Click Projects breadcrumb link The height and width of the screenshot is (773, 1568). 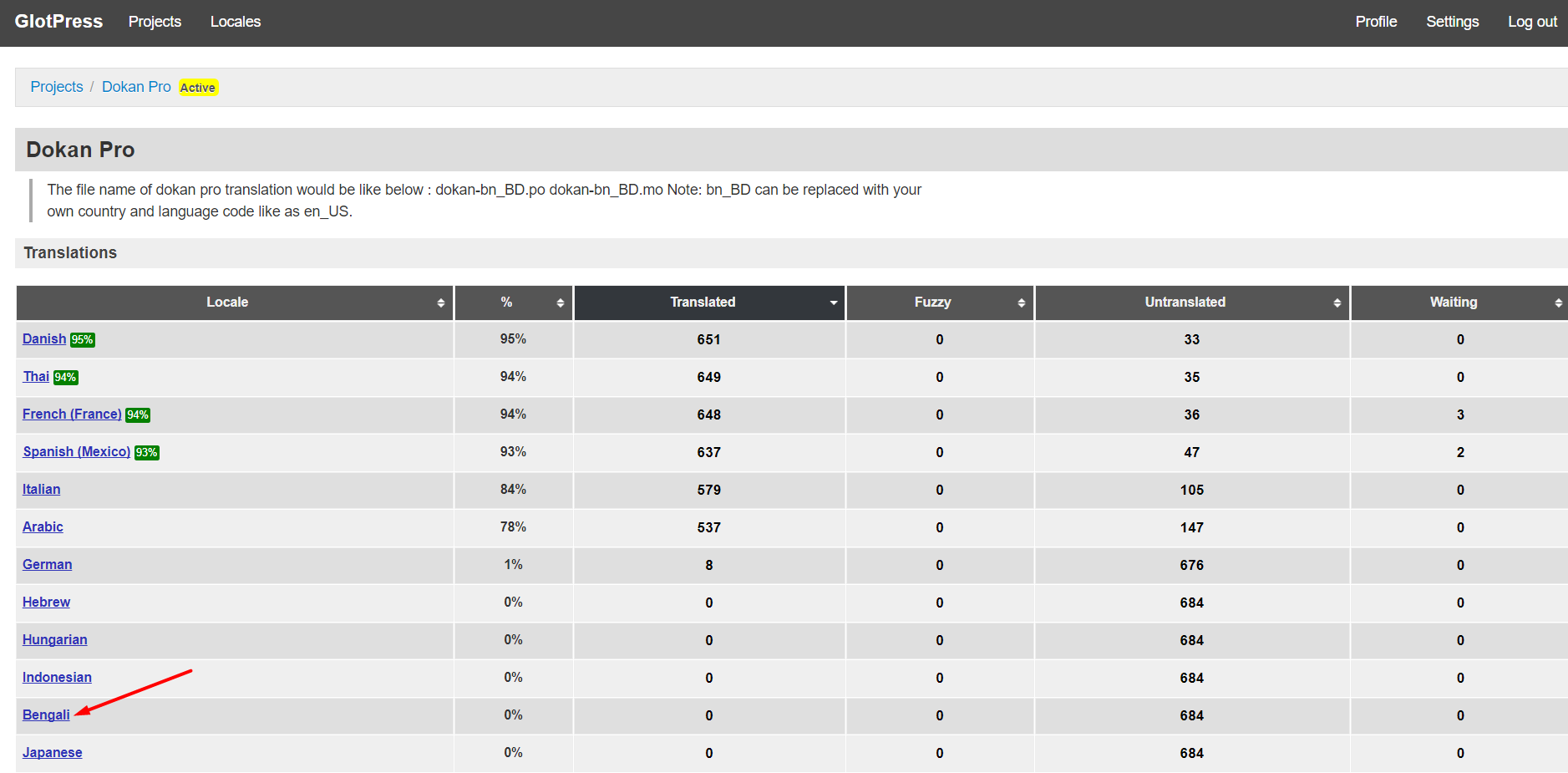(x=57, y=87)
